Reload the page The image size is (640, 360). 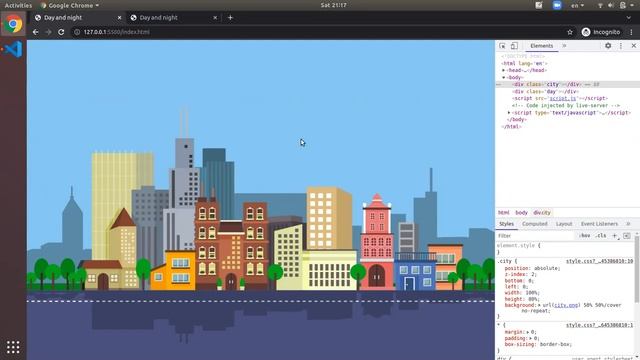click(61, 32)
